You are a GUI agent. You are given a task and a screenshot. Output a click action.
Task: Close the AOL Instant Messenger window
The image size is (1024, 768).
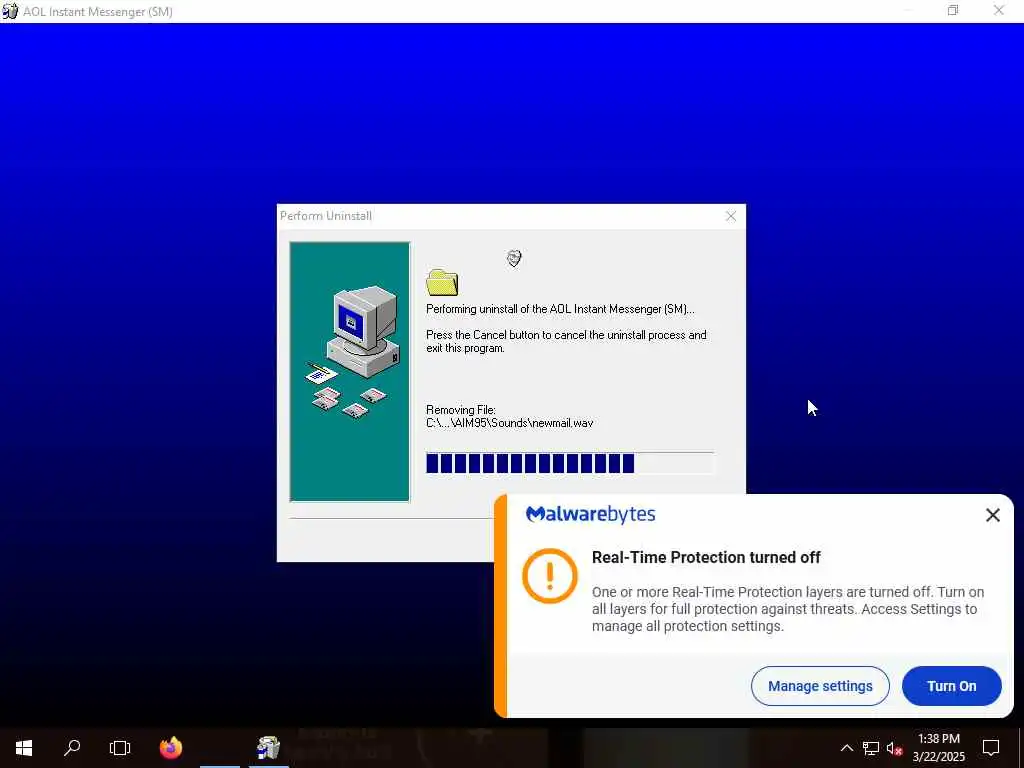pyautogui.click(x=999, y=10)
